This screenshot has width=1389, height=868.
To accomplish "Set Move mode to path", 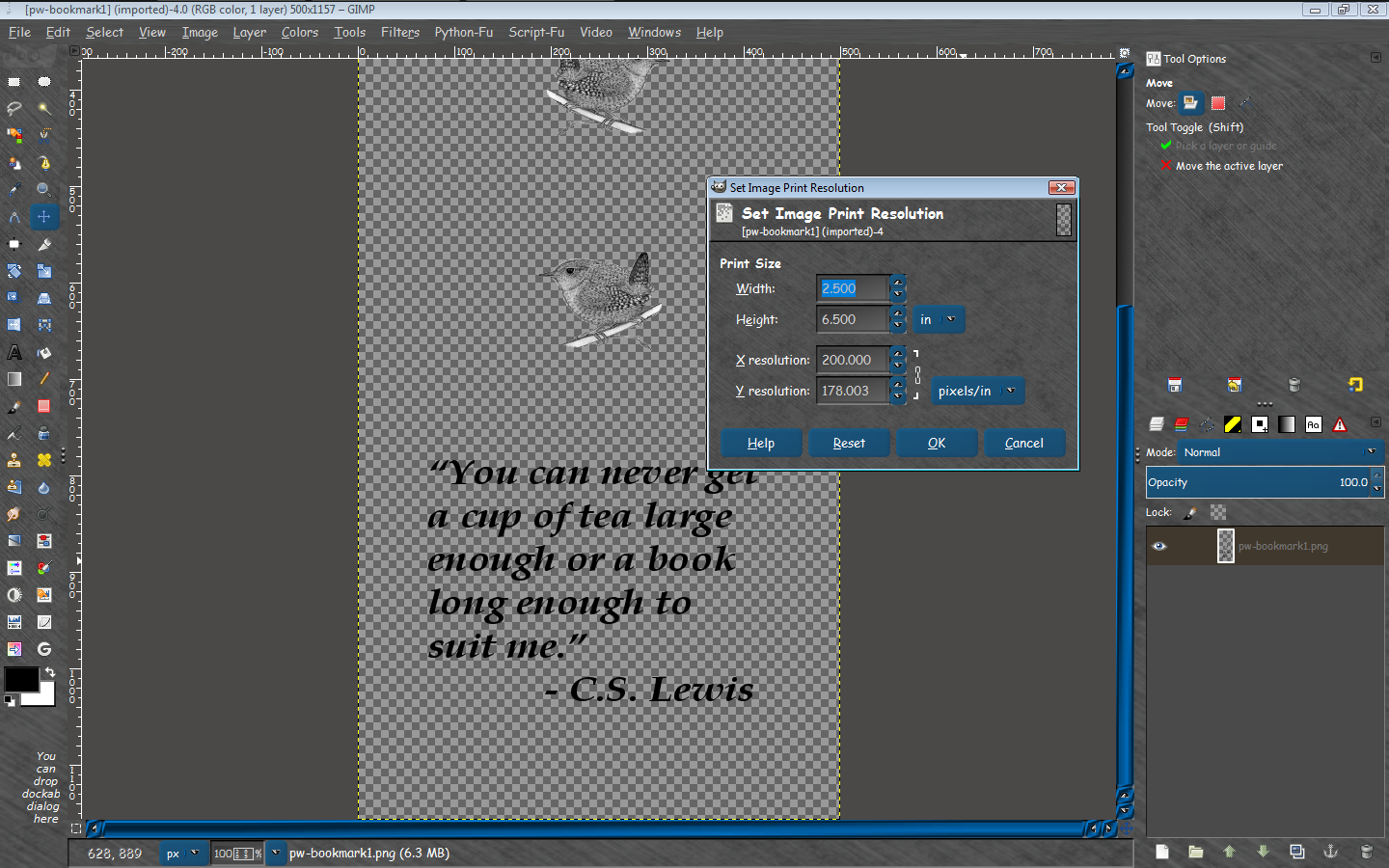I will 1245,103.
